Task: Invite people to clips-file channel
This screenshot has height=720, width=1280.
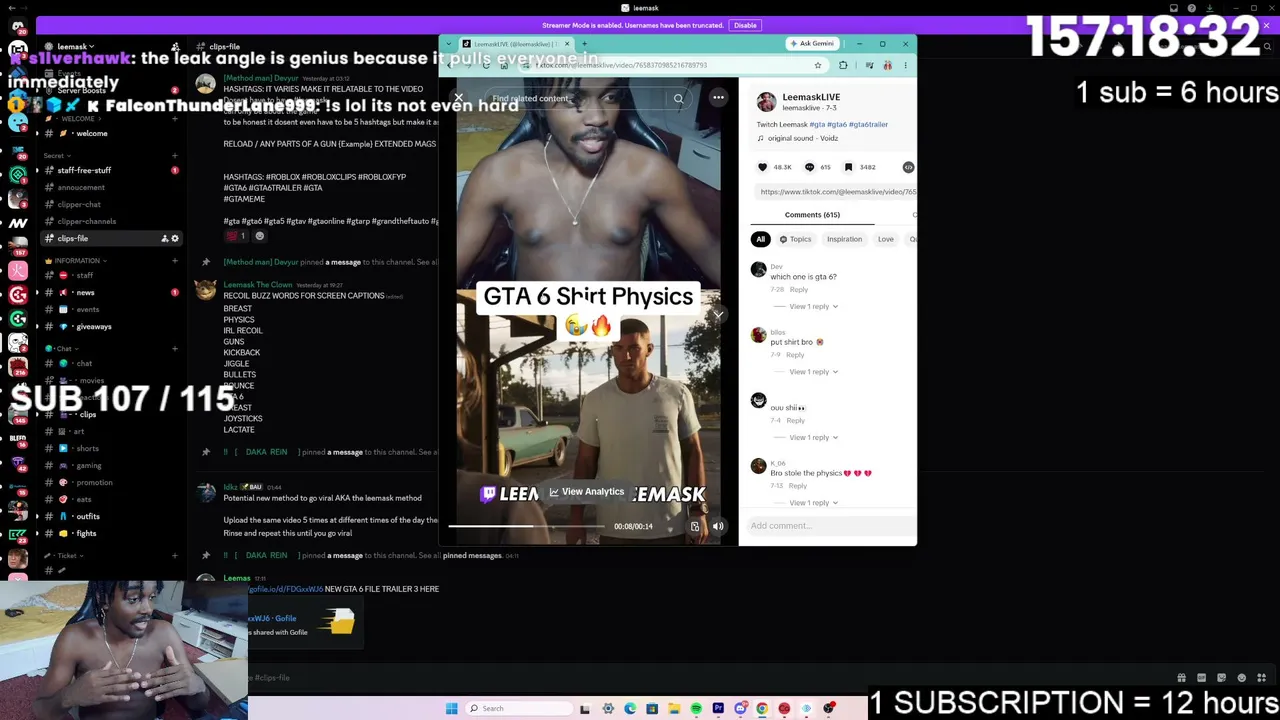Action: [165, 239]
